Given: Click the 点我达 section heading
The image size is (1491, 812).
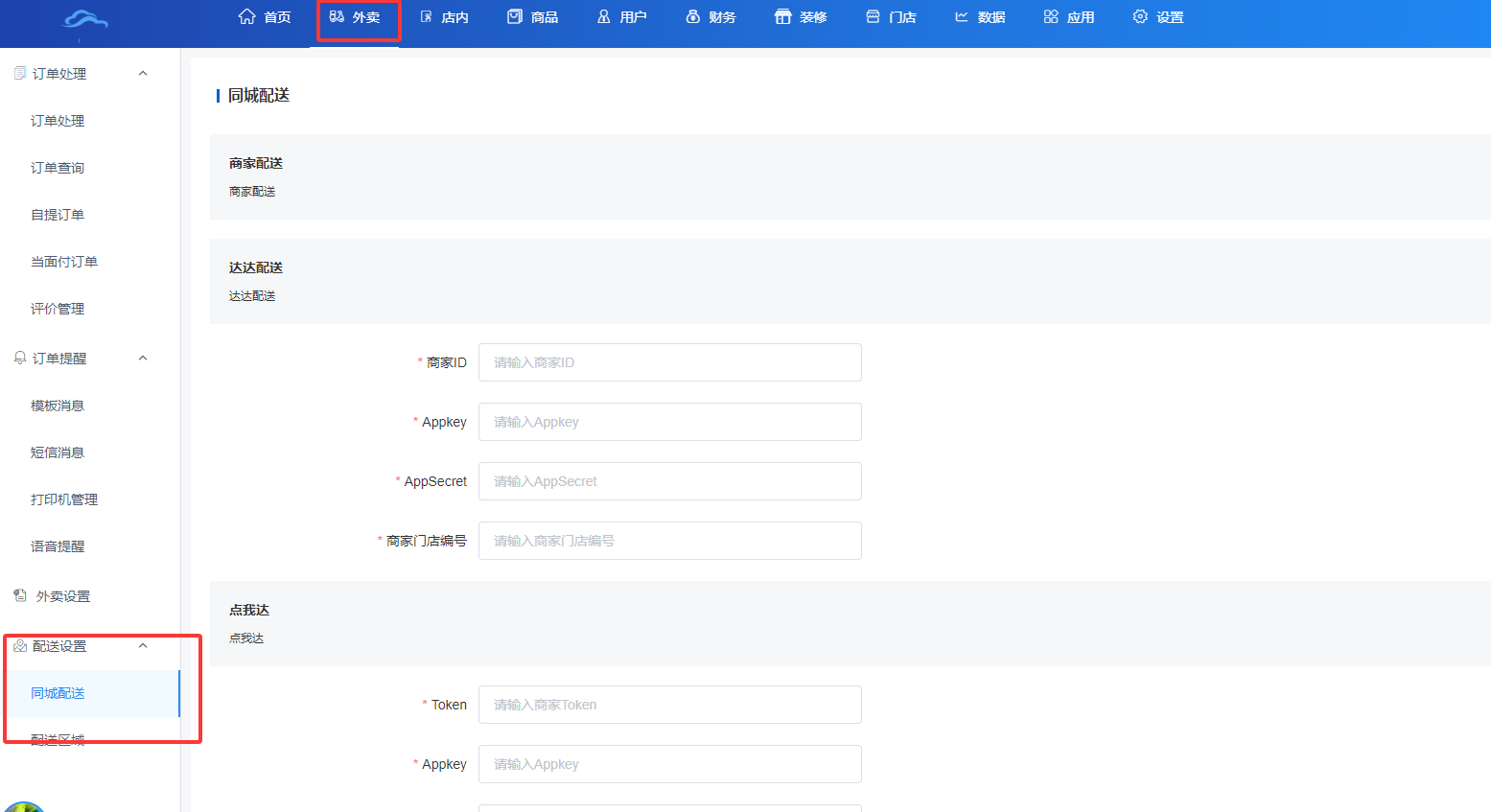Looking at the screenshot, I should [249, 610].
